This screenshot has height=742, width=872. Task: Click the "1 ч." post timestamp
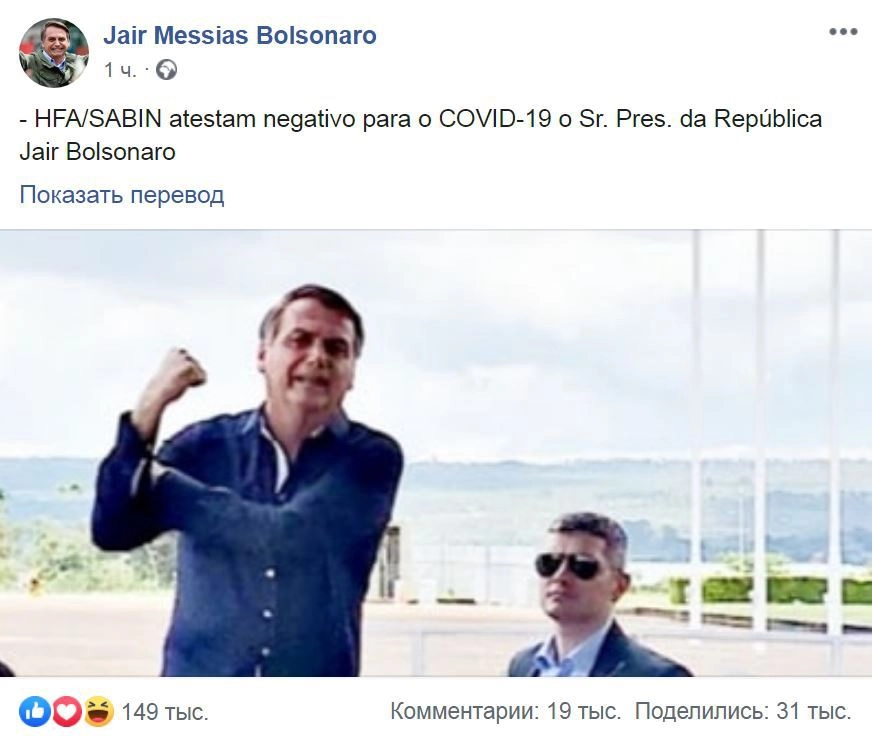120,71
